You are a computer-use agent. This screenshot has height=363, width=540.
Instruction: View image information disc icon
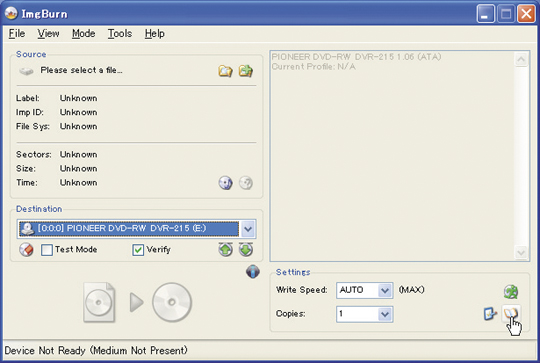coord(226,183)
